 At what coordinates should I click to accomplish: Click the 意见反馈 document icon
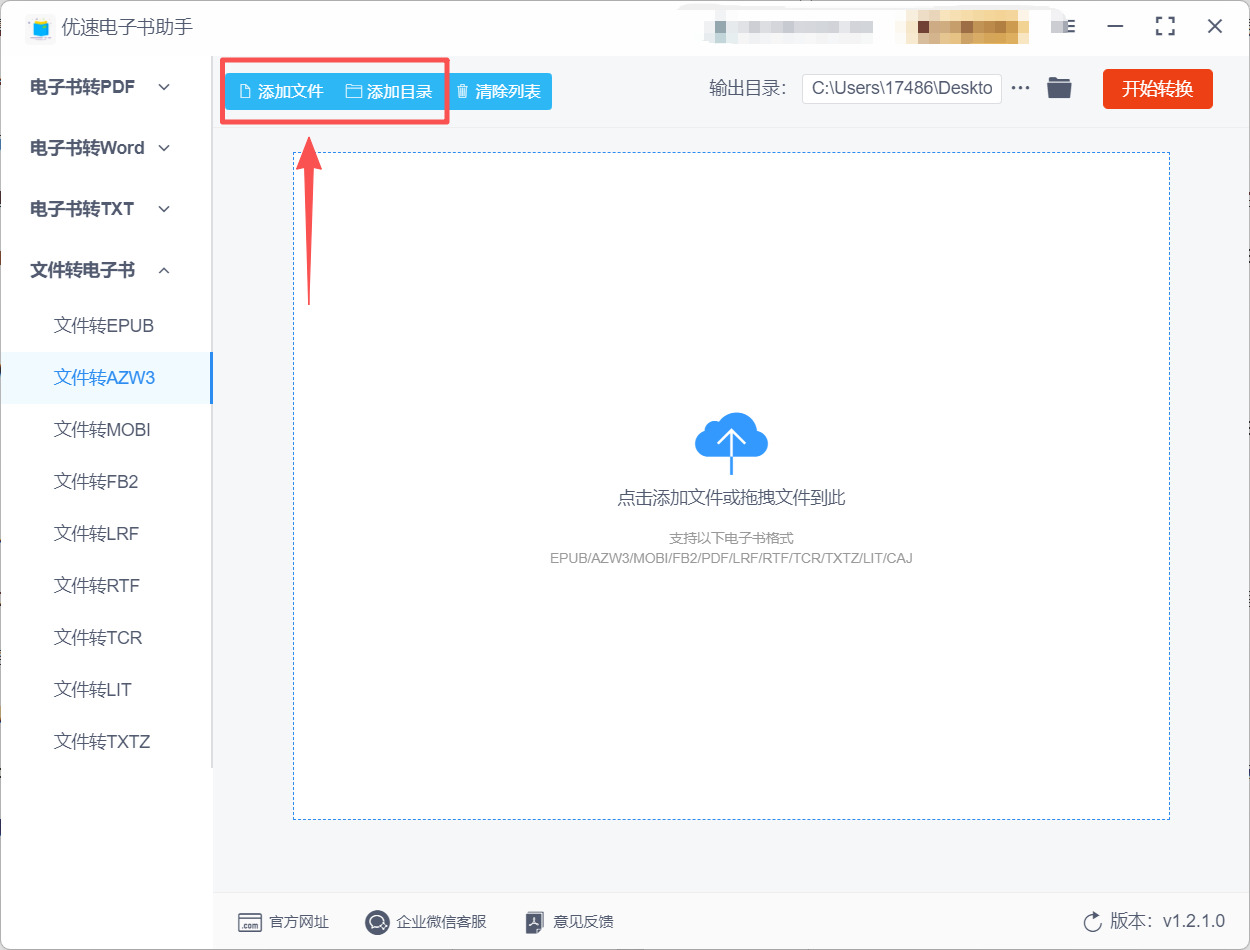[535, 922]
